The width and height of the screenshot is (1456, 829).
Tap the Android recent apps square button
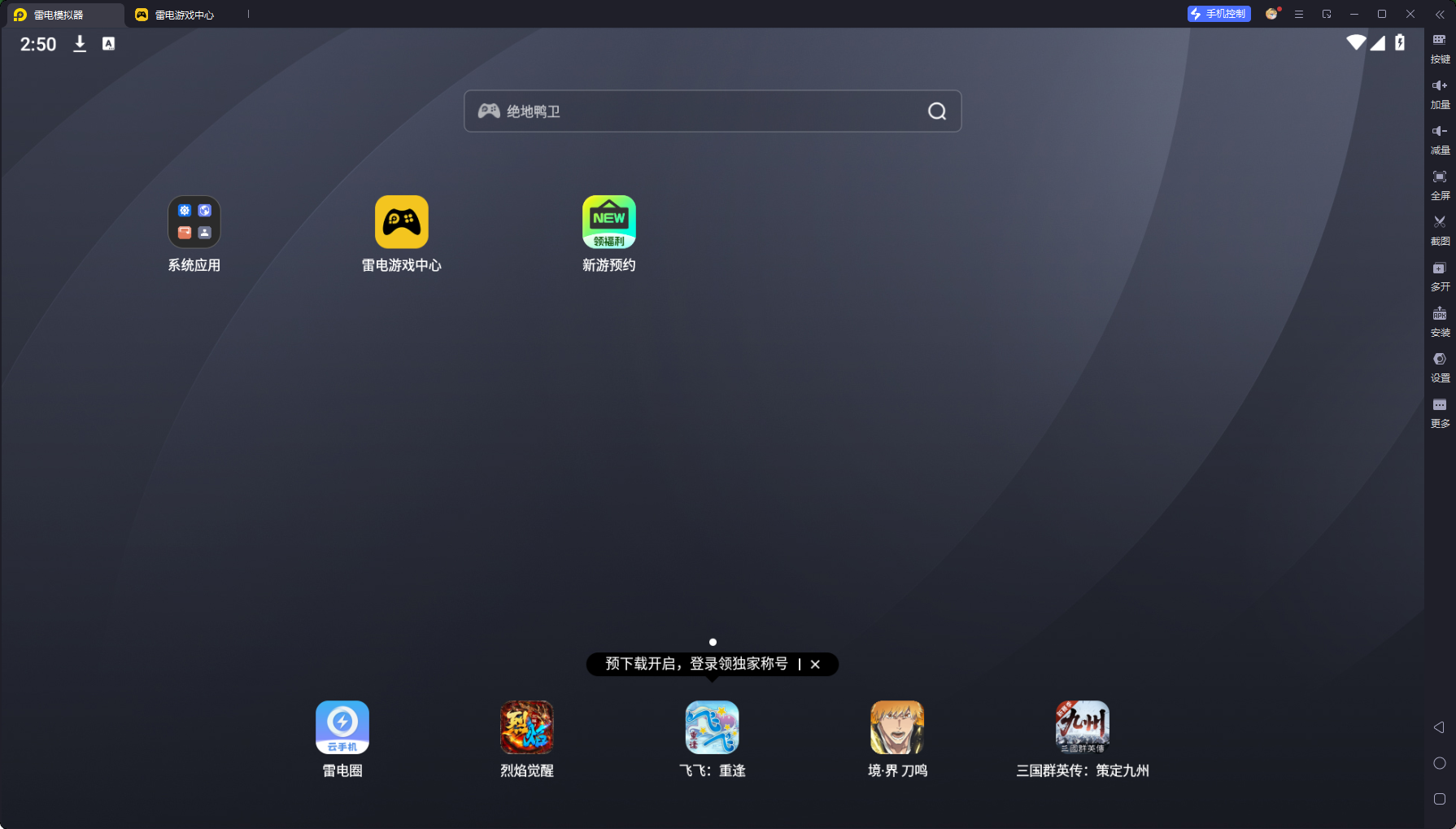pyautogui.click(x=1439, y=799)
